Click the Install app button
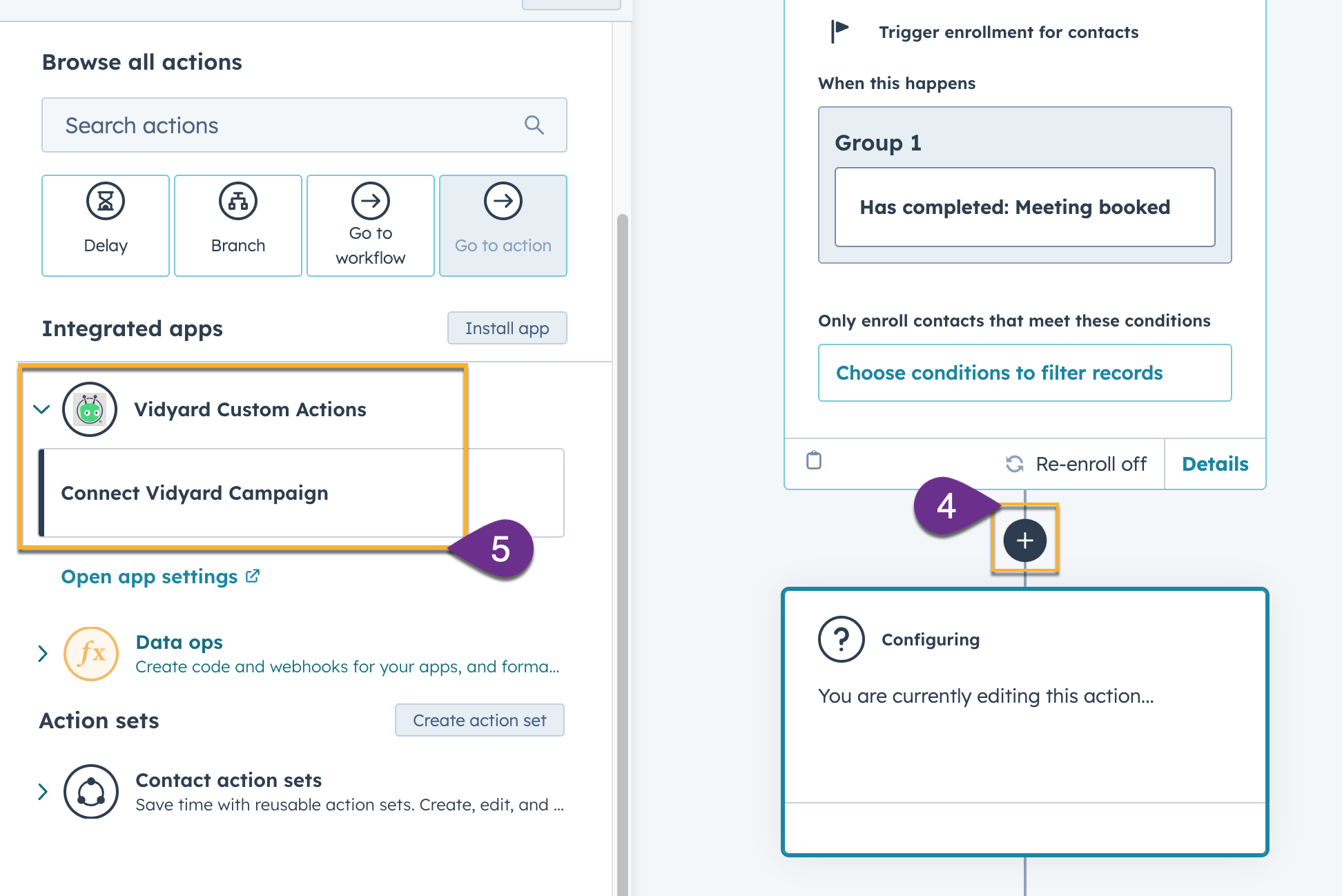This screenshot has height=896, width=1342. click(507, 328)
